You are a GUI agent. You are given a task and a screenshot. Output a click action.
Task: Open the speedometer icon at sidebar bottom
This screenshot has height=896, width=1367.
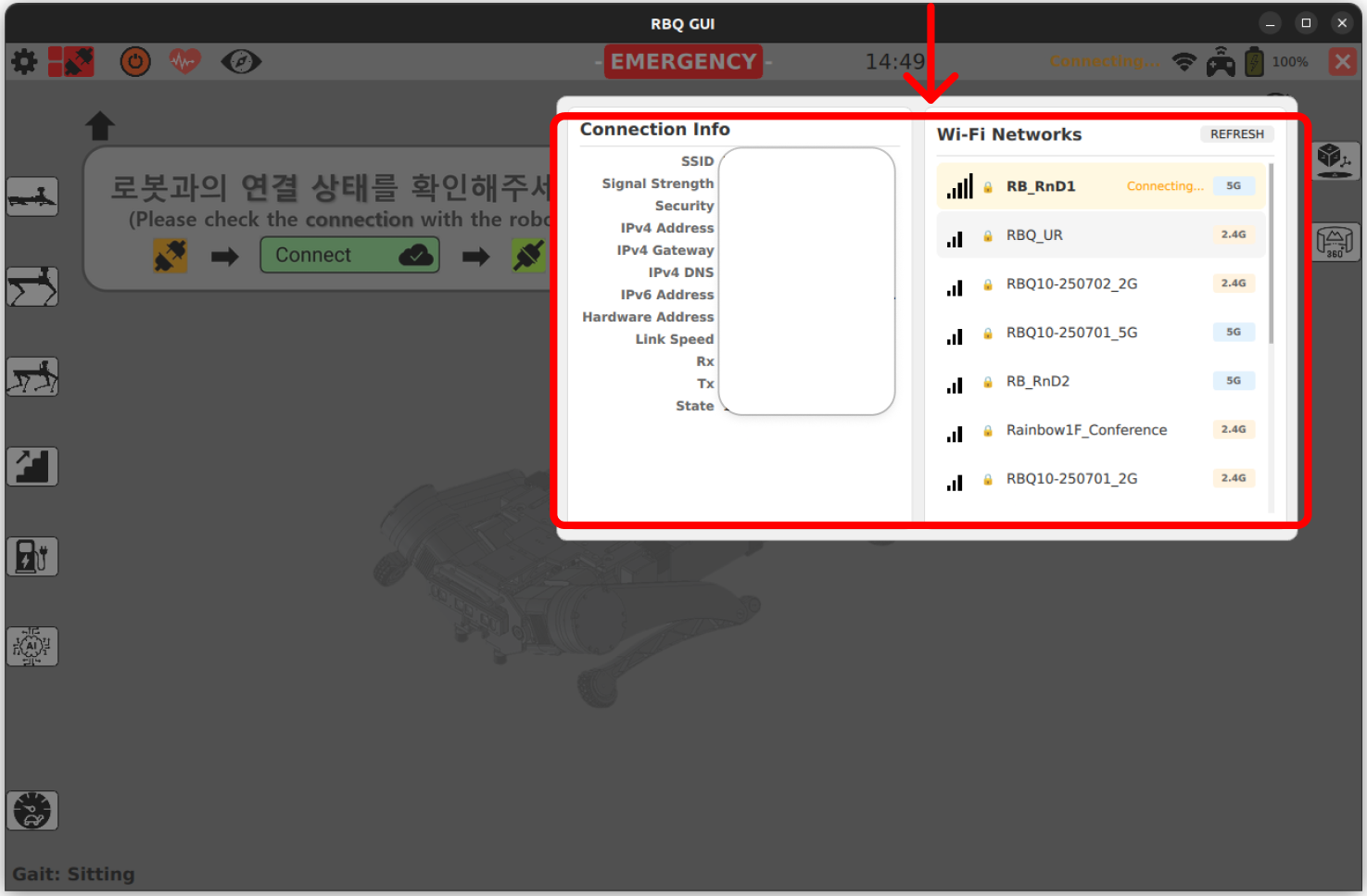tap(32, 811)
